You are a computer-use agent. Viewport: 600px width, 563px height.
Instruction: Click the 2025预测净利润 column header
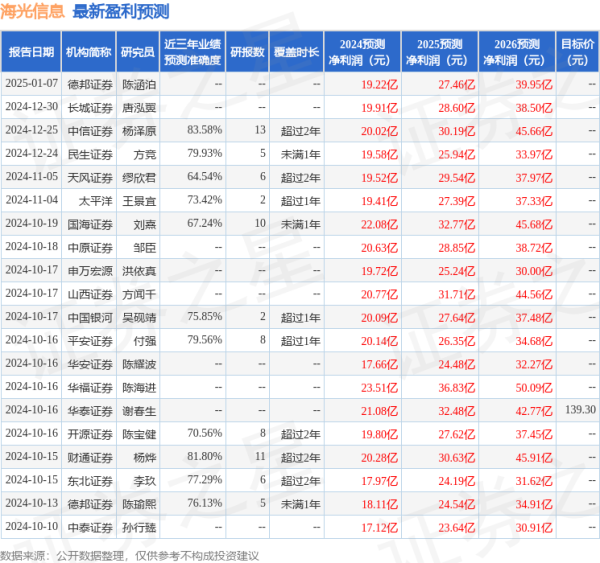pyautogui.click(x=440, y=52)
